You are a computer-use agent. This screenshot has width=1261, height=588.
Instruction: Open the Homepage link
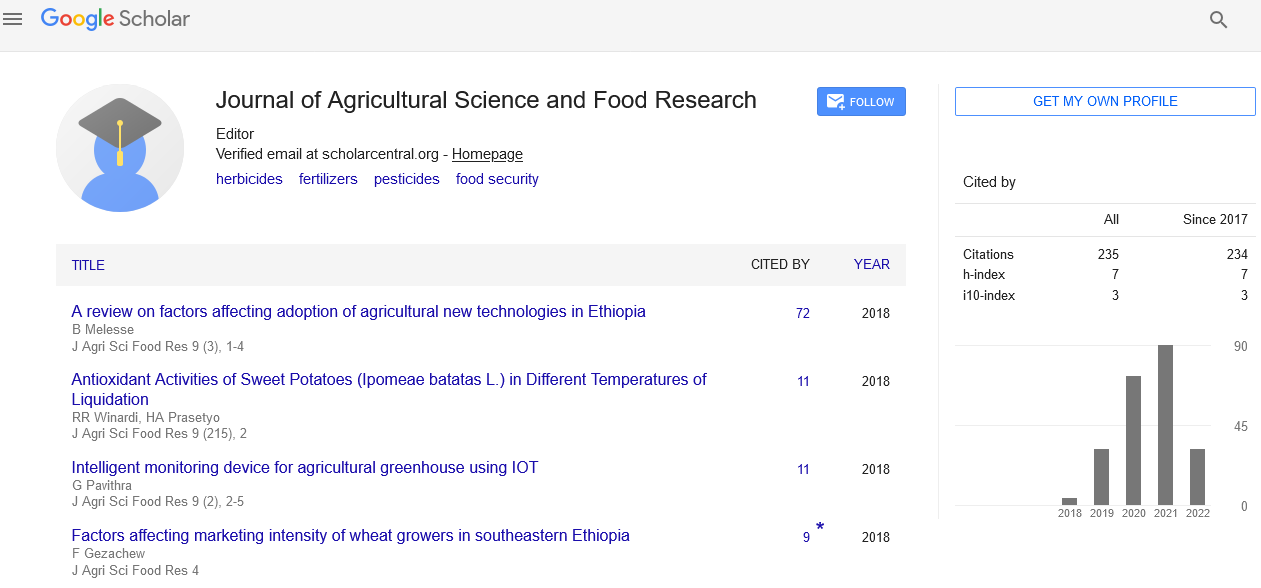coord(487,154)
